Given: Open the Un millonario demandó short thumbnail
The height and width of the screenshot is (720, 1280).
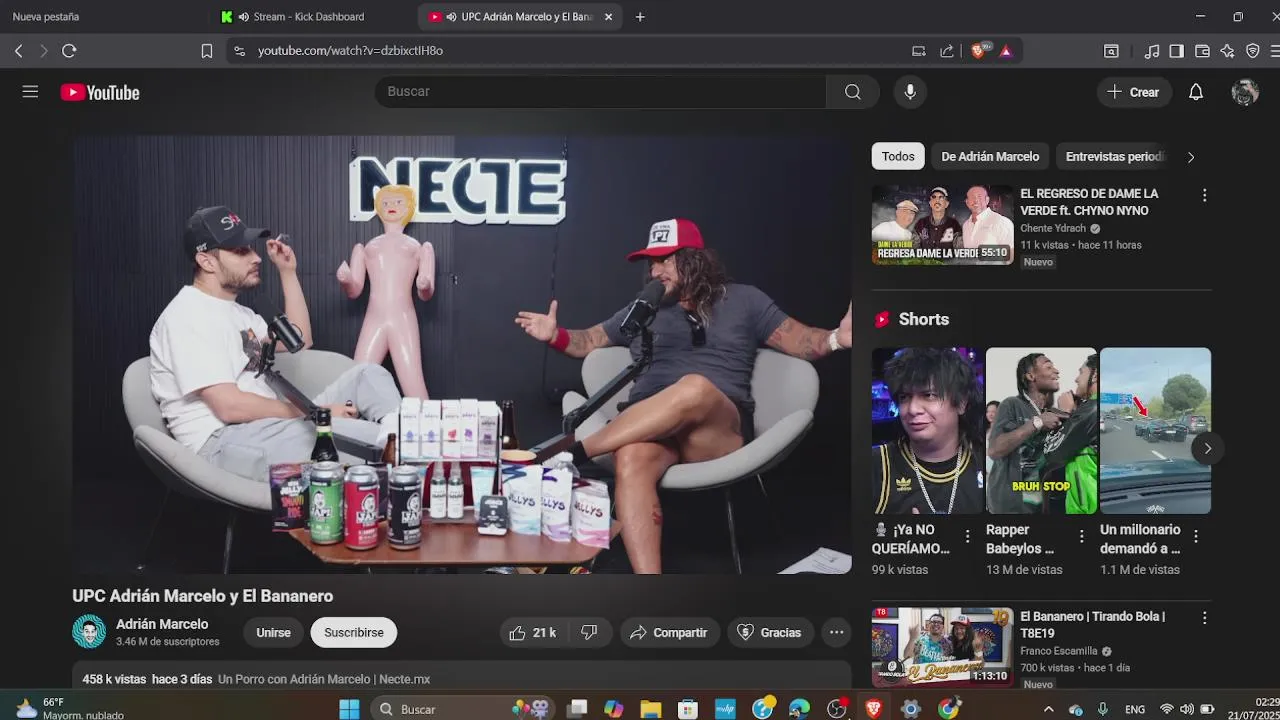Looking at the screenshot, I should tap(1155, 431).
